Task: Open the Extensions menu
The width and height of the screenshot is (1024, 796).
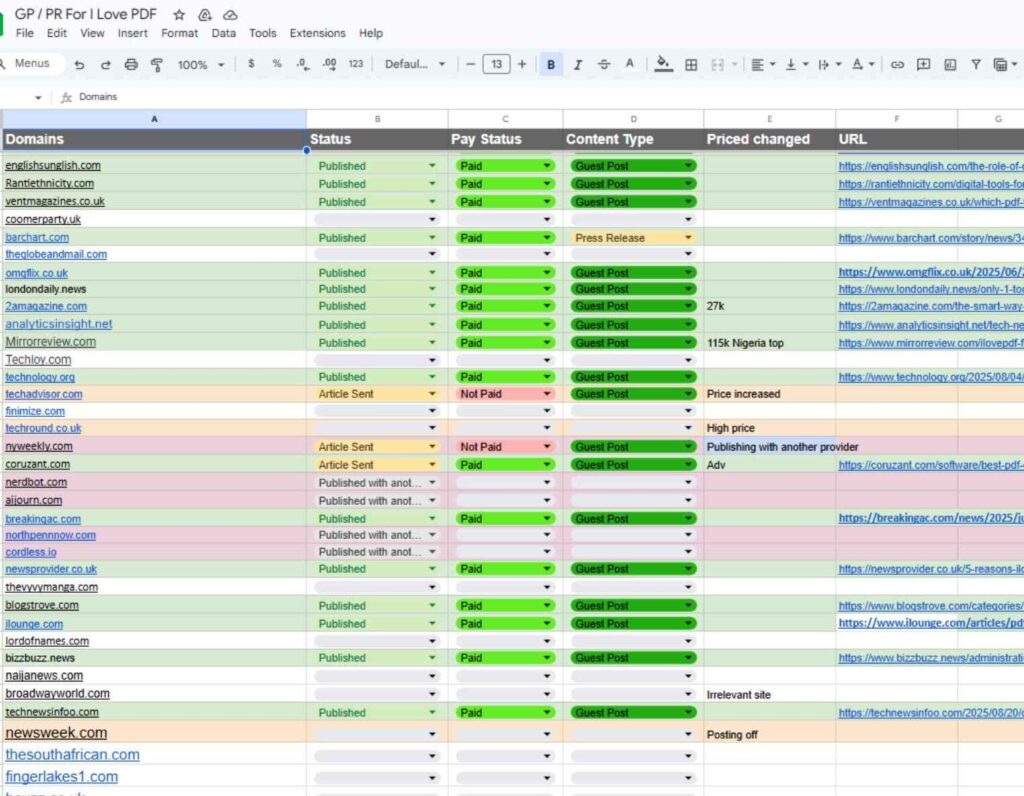Action: 317,33
